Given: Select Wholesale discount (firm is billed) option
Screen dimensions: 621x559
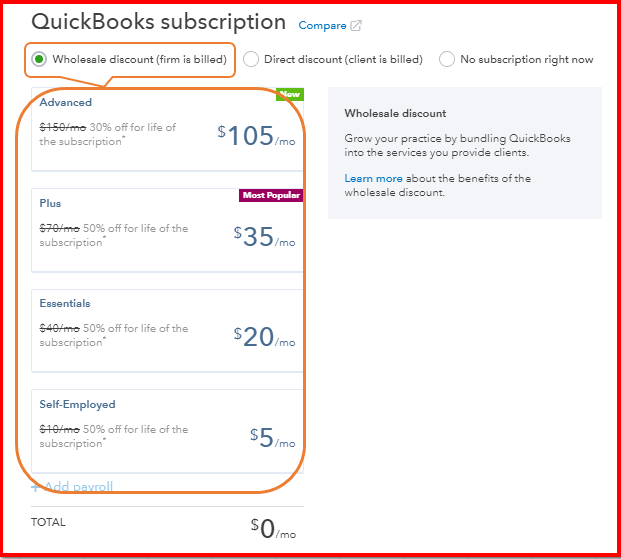Looking at the screenshot, I should pyautogui.click(x=39, y=59).
